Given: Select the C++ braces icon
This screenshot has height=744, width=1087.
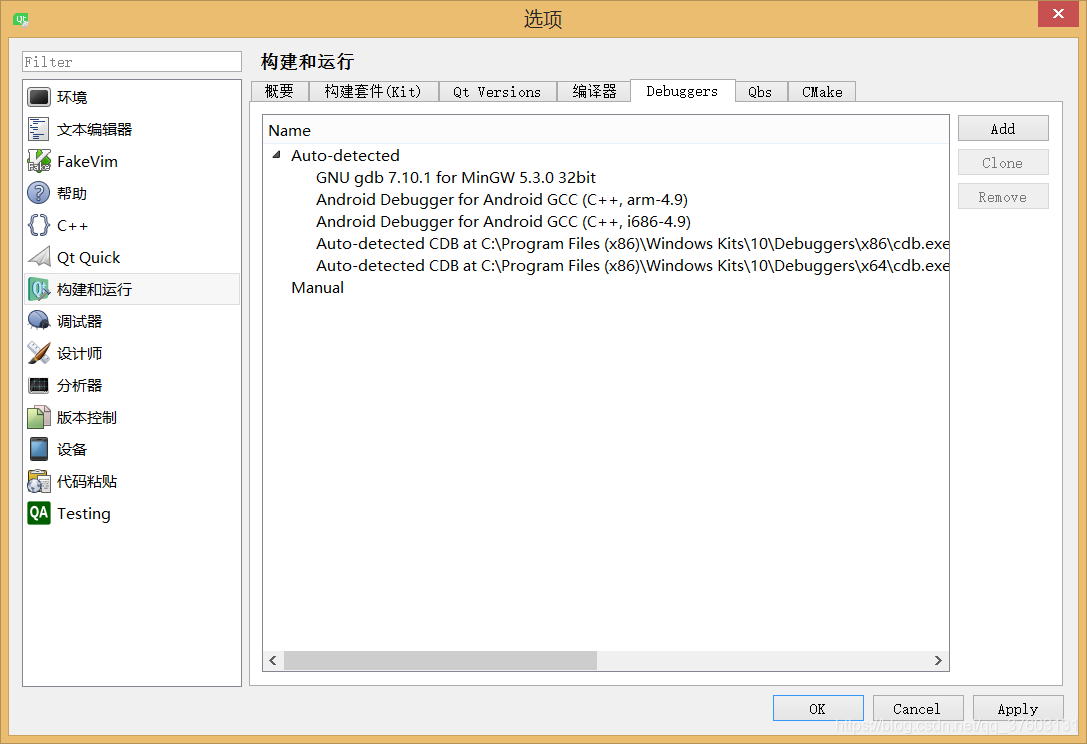Looking at the screenshot, I should tap(39, 225).
